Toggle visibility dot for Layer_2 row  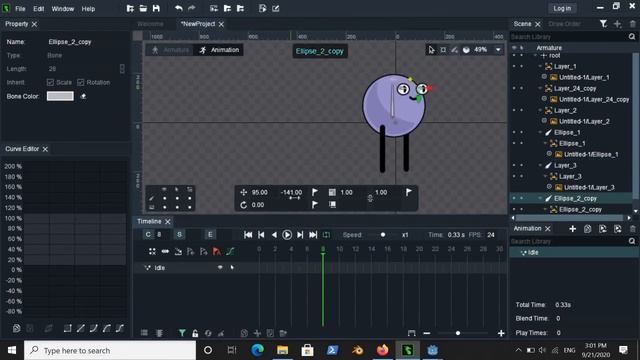514,111
